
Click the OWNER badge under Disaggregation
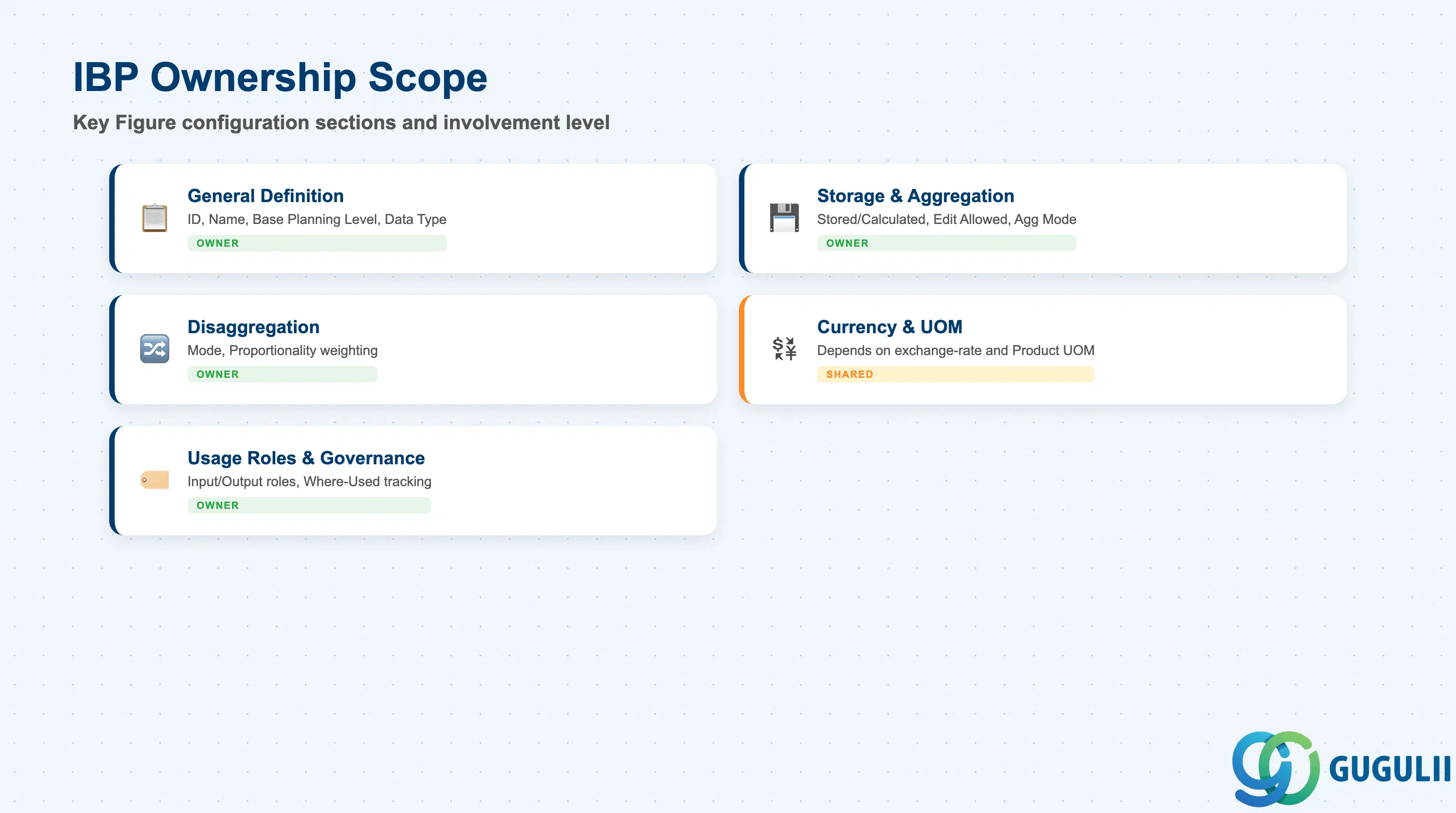click(282, 374)
